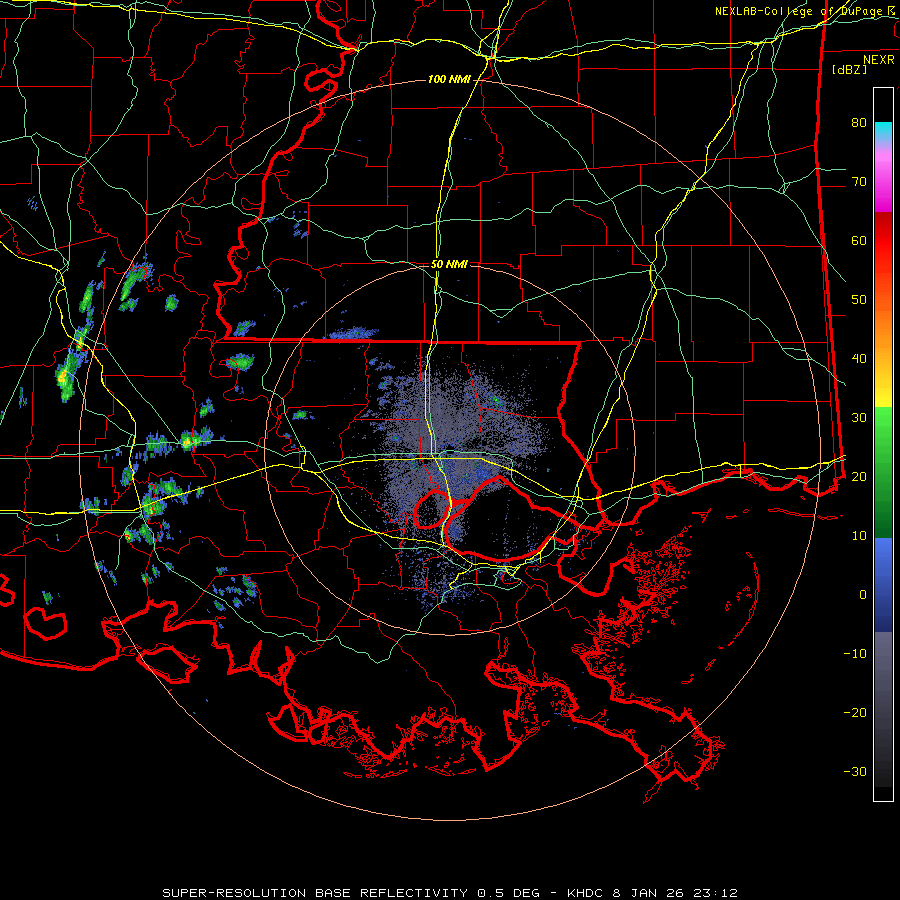Click the 40 dBZ scale value

pyautogui.click(x=859, y=359)
